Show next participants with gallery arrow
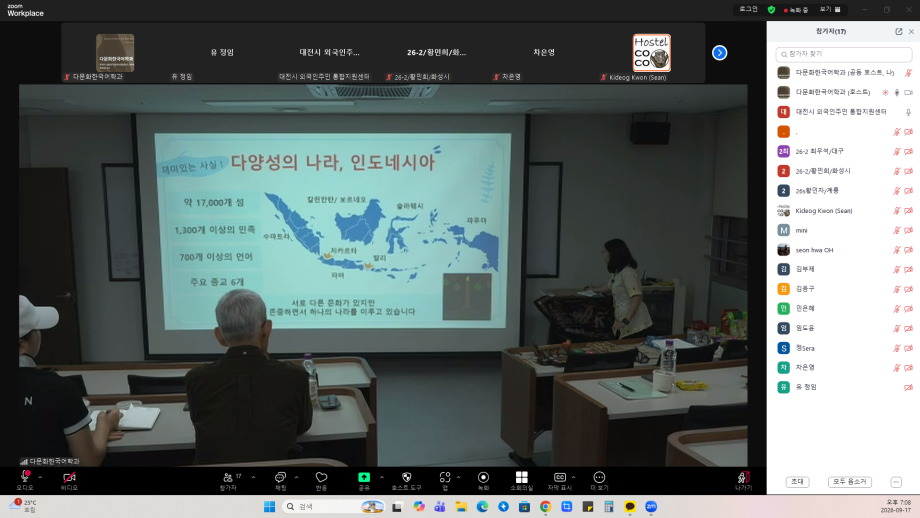 719,53
